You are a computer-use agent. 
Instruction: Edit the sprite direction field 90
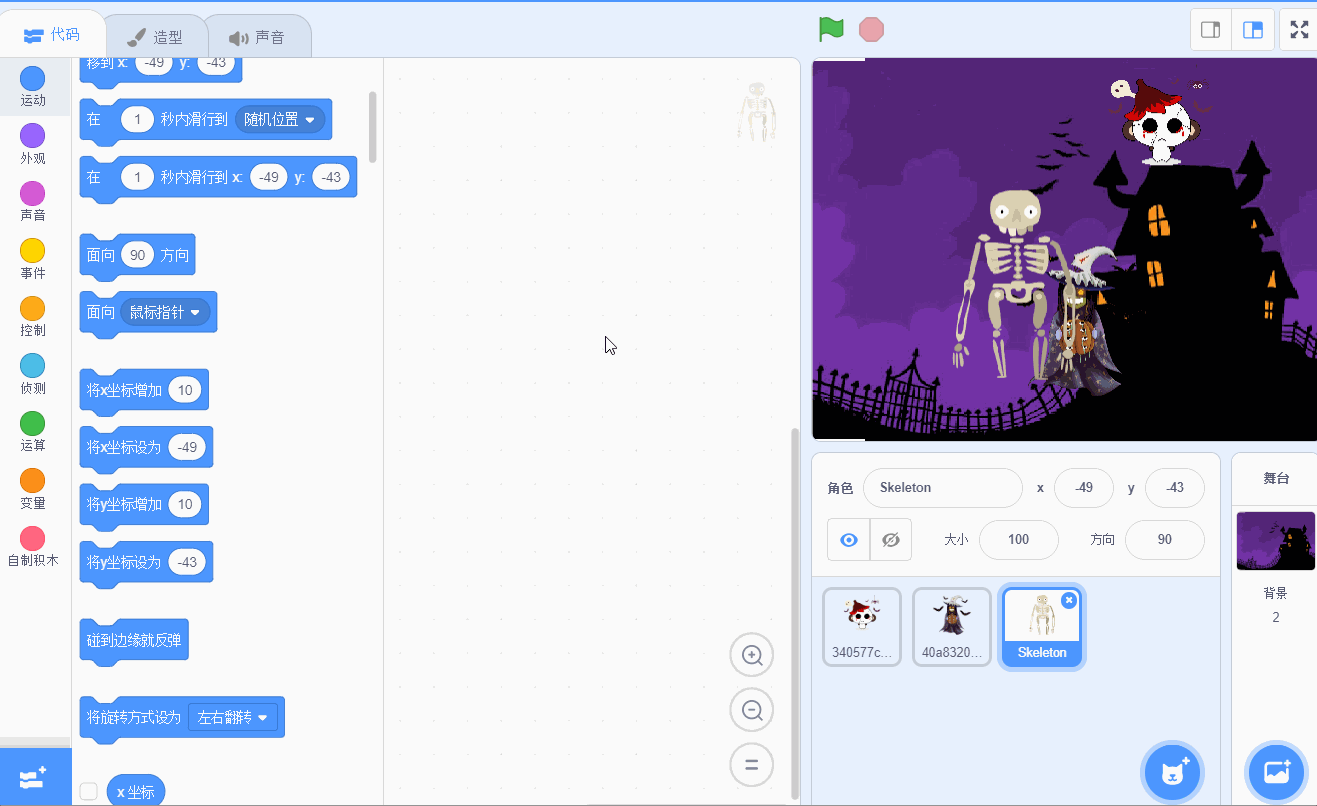click(1165, 540)
